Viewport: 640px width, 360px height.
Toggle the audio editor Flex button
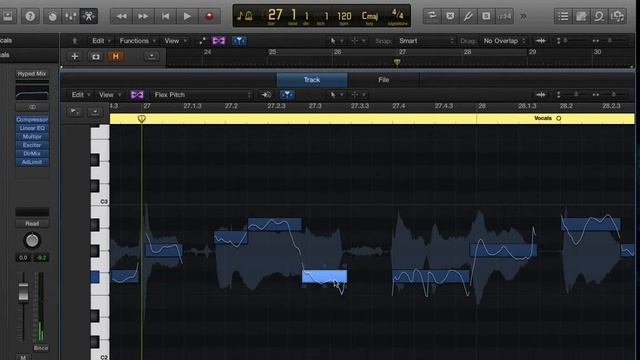(x=137, y=95)
